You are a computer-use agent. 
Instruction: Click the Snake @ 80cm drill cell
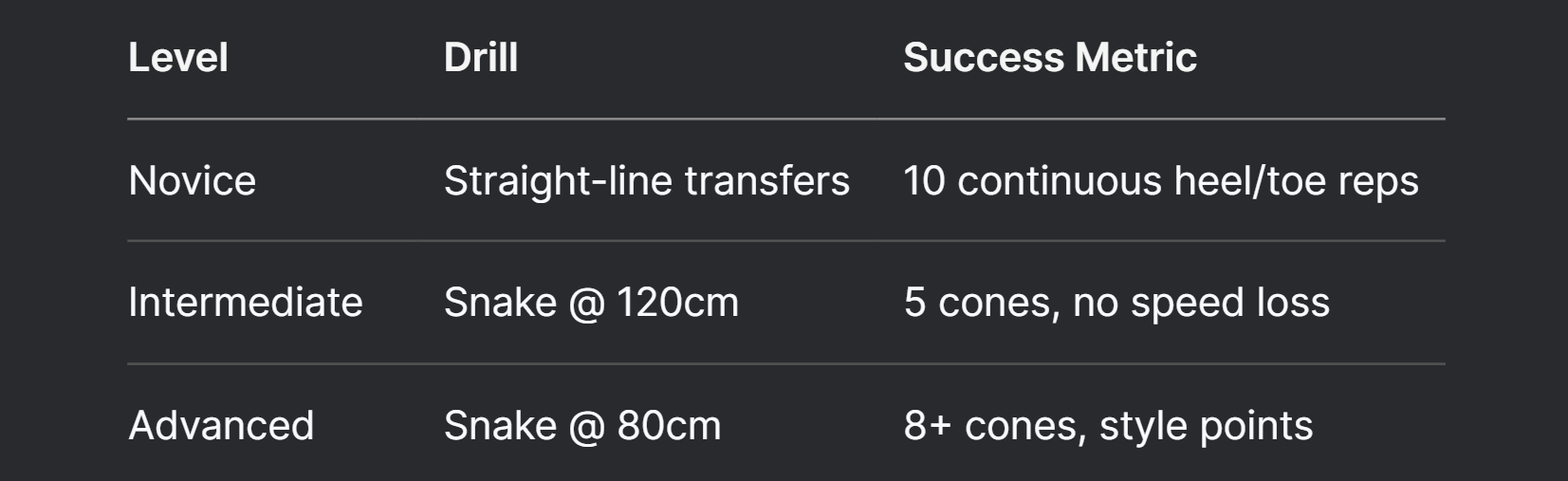[x=582, y=425]
